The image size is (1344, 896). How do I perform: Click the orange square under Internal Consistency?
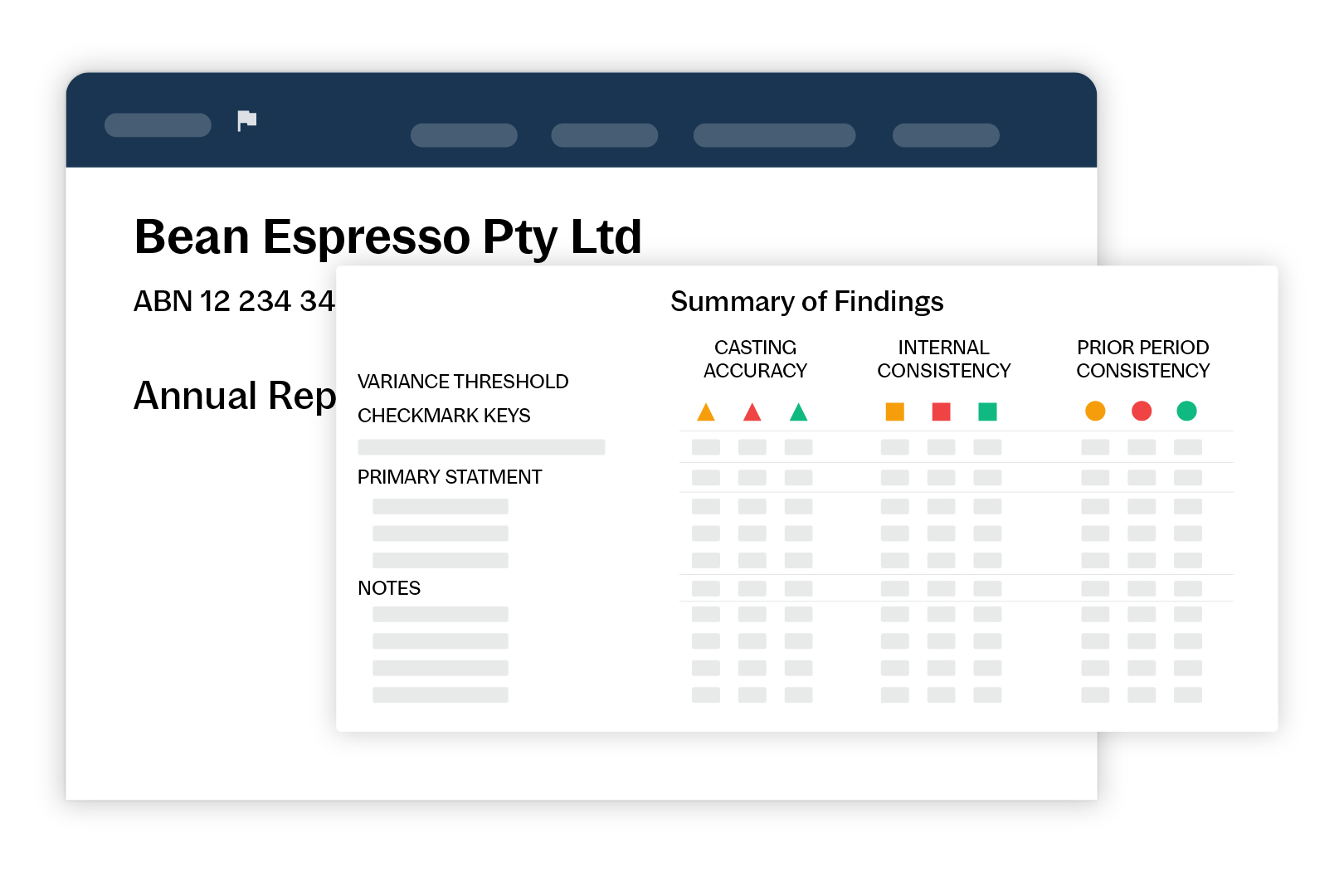[x=894, y=411]
